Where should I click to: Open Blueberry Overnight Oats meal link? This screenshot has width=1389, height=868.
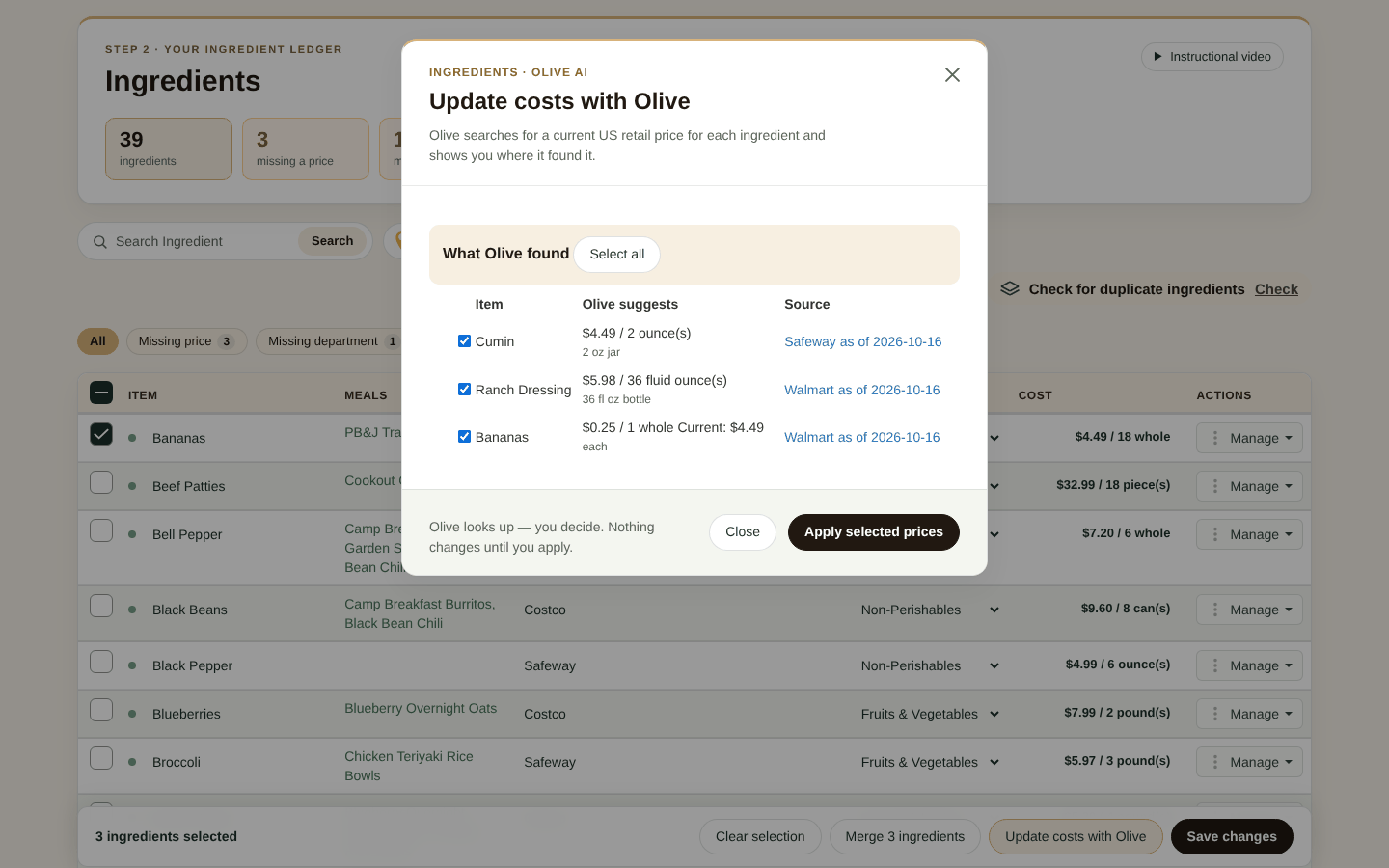pyautogui.click(x=421, y=708)
